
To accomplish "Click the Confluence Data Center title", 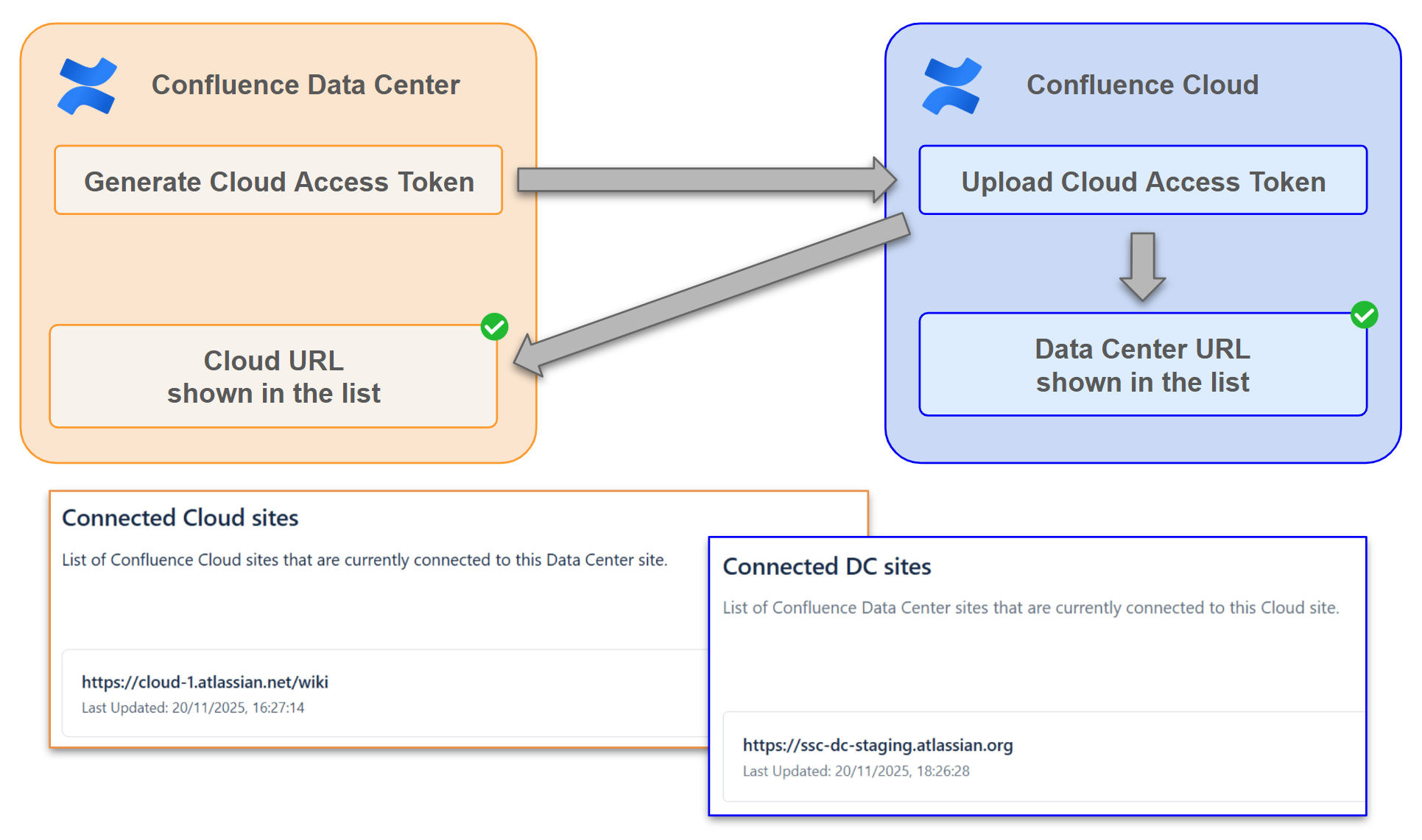I will click(x=306, y=85).
